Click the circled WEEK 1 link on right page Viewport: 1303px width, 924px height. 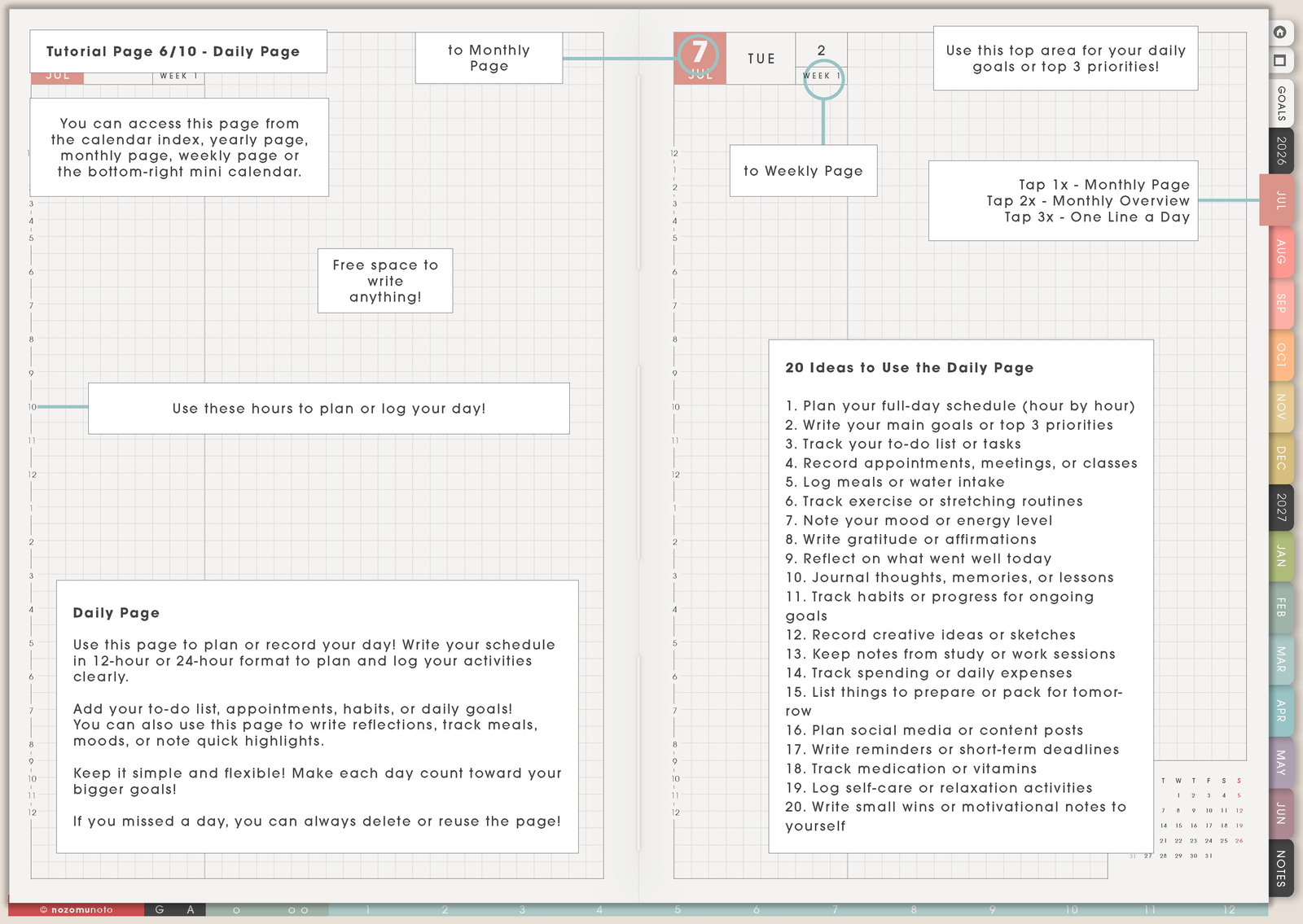[x=823, y=77]
